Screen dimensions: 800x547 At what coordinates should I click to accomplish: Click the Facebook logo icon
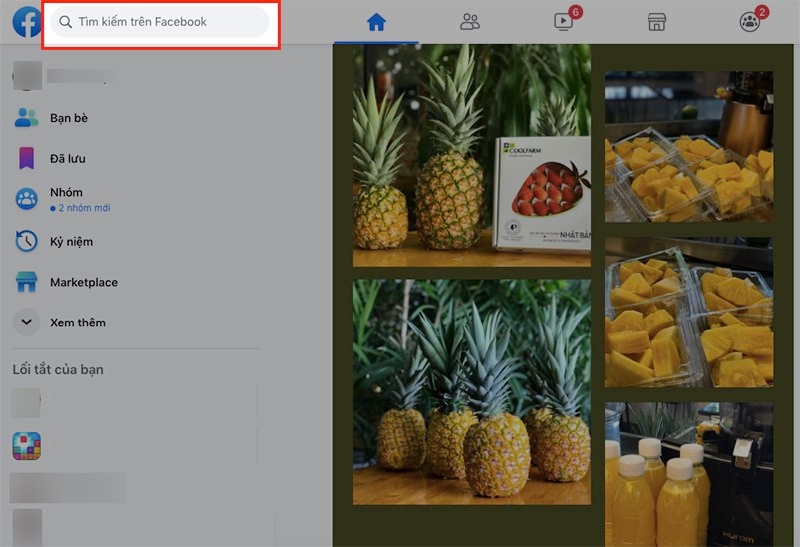[24, 22]
